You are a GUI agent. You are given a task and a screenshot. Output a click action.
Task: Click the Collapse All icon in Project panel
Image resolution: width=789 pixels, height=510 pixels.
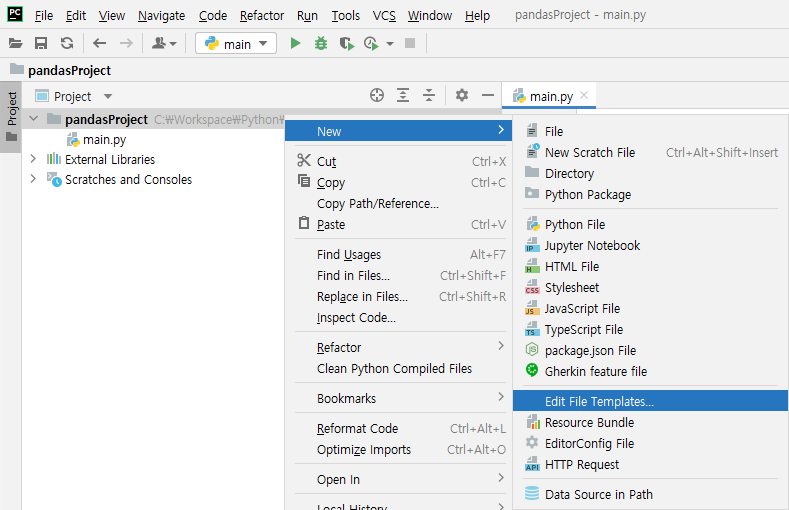(429, 95)
